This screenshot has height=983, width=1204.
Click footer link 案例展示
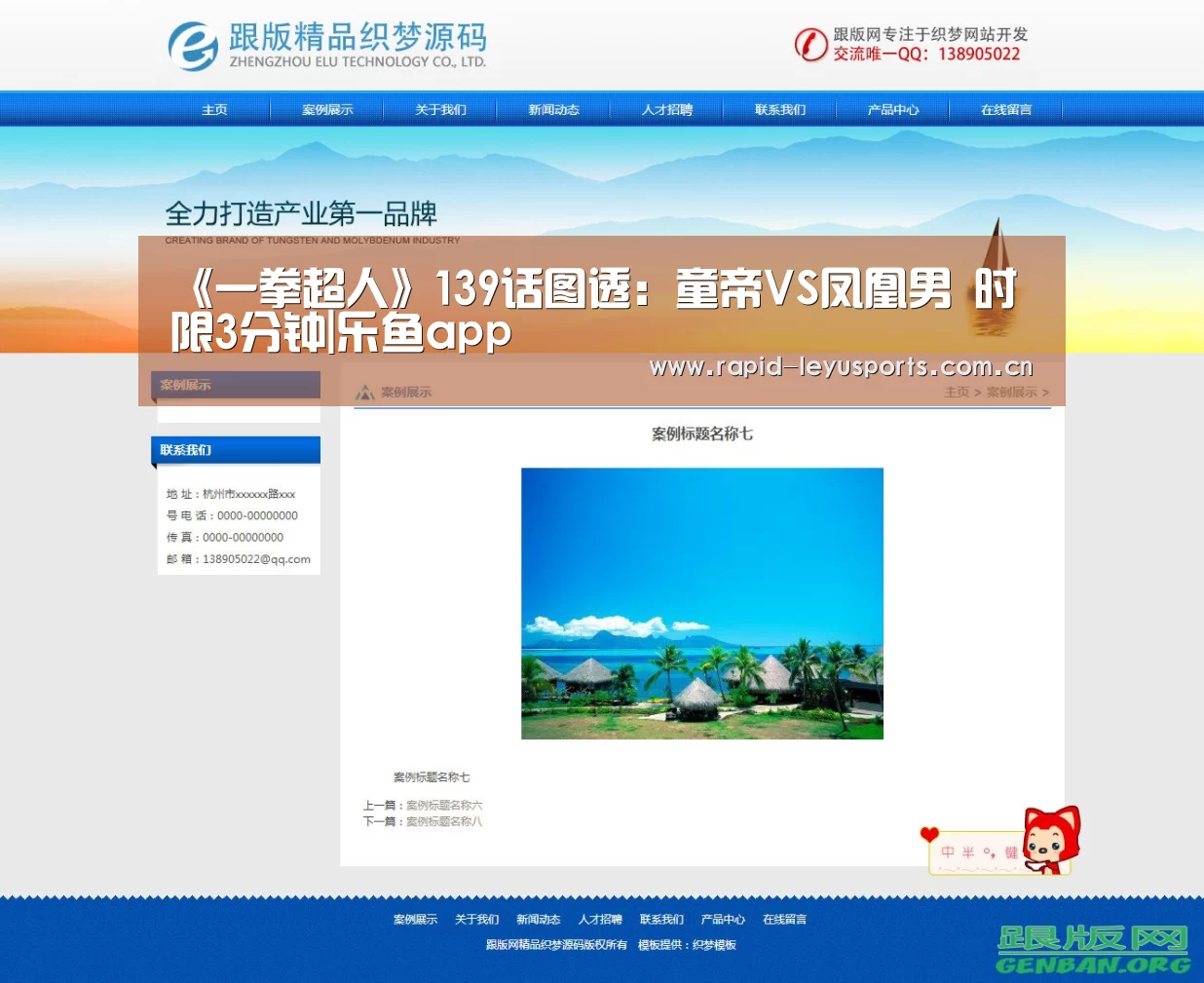click(415, 920)
